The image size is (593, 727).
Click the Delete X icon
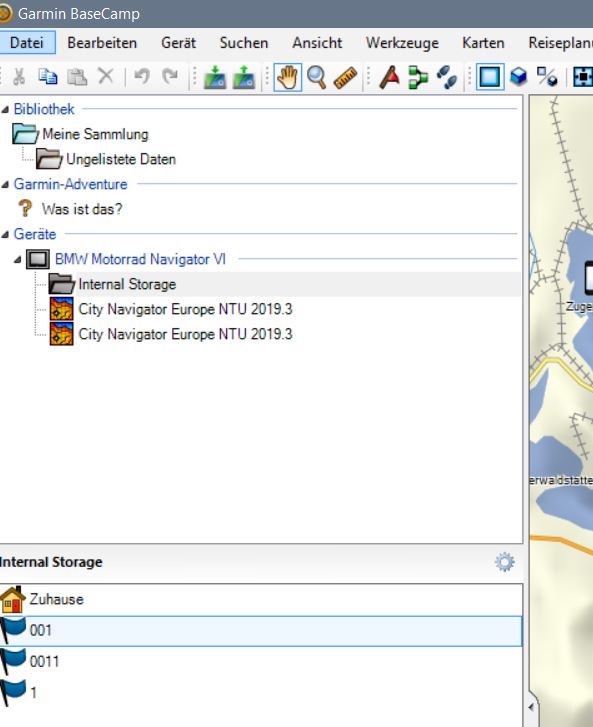(x=106, y=76)
